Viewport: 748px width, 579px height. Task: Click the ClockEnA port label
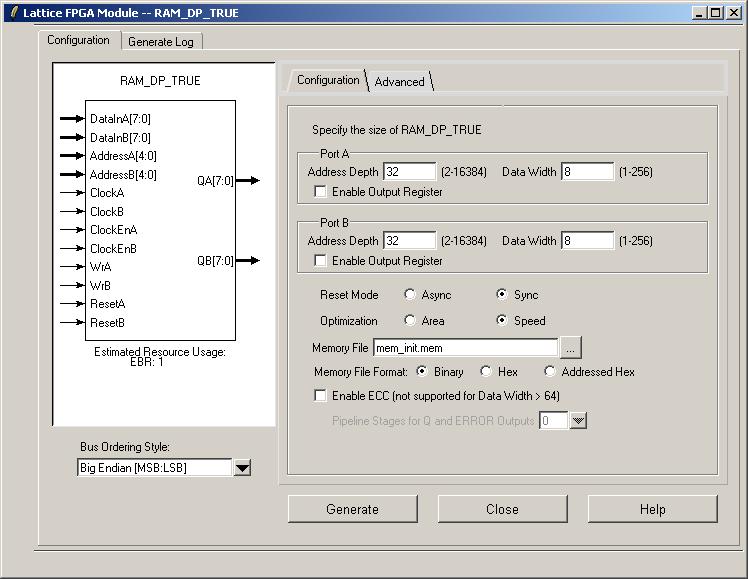click(114, 230)
